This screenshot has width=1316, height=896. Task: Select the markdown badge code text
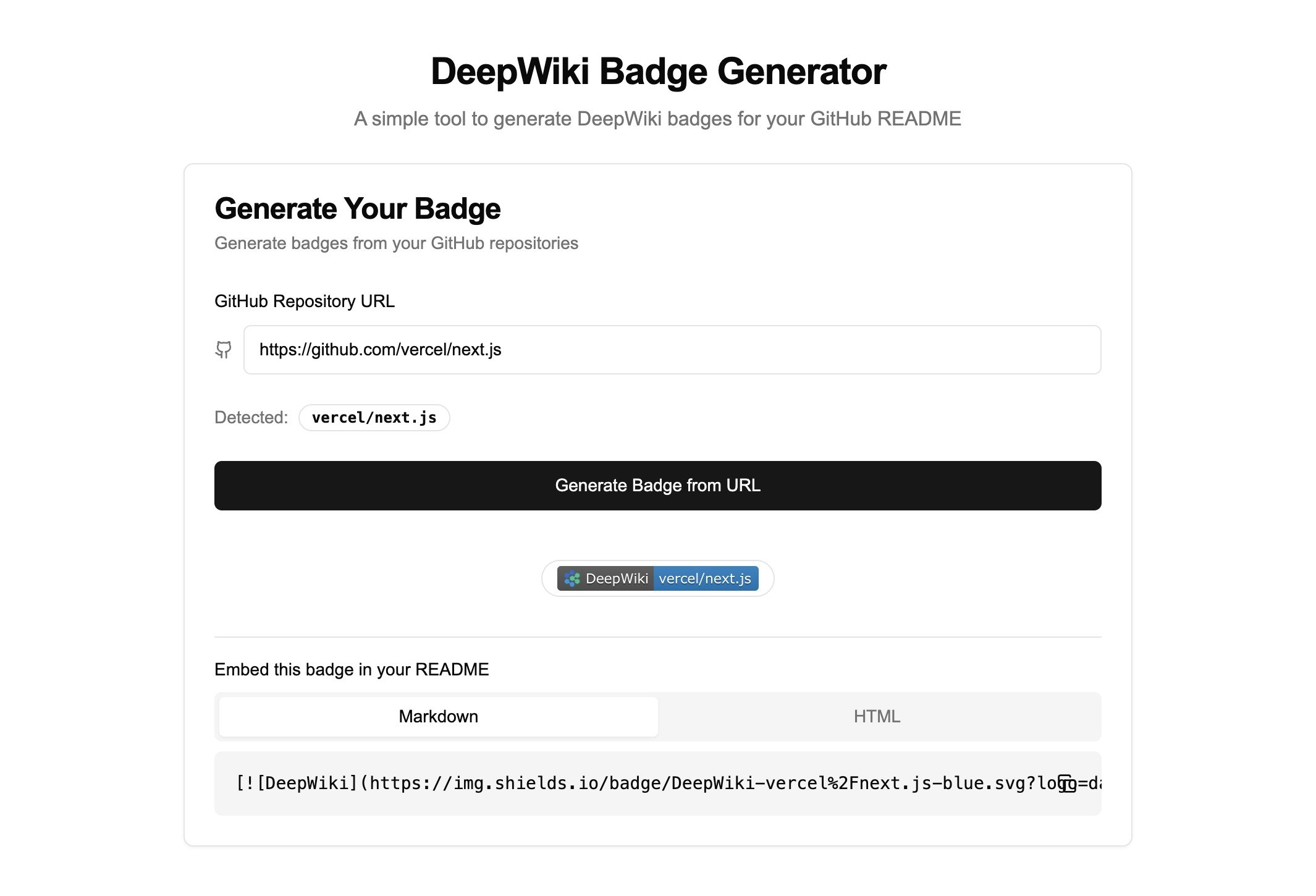[618, 784]
